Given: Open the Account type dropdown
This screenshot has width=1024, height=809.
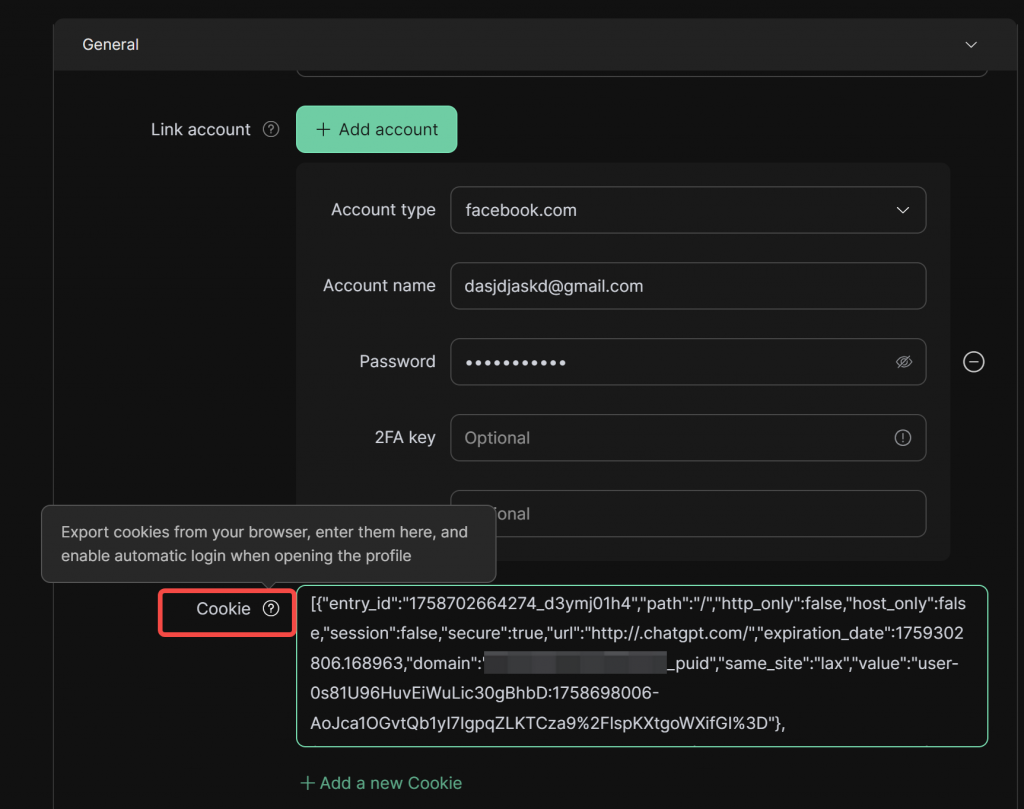Looking at the screenshot, I should [x=688, y=210].
